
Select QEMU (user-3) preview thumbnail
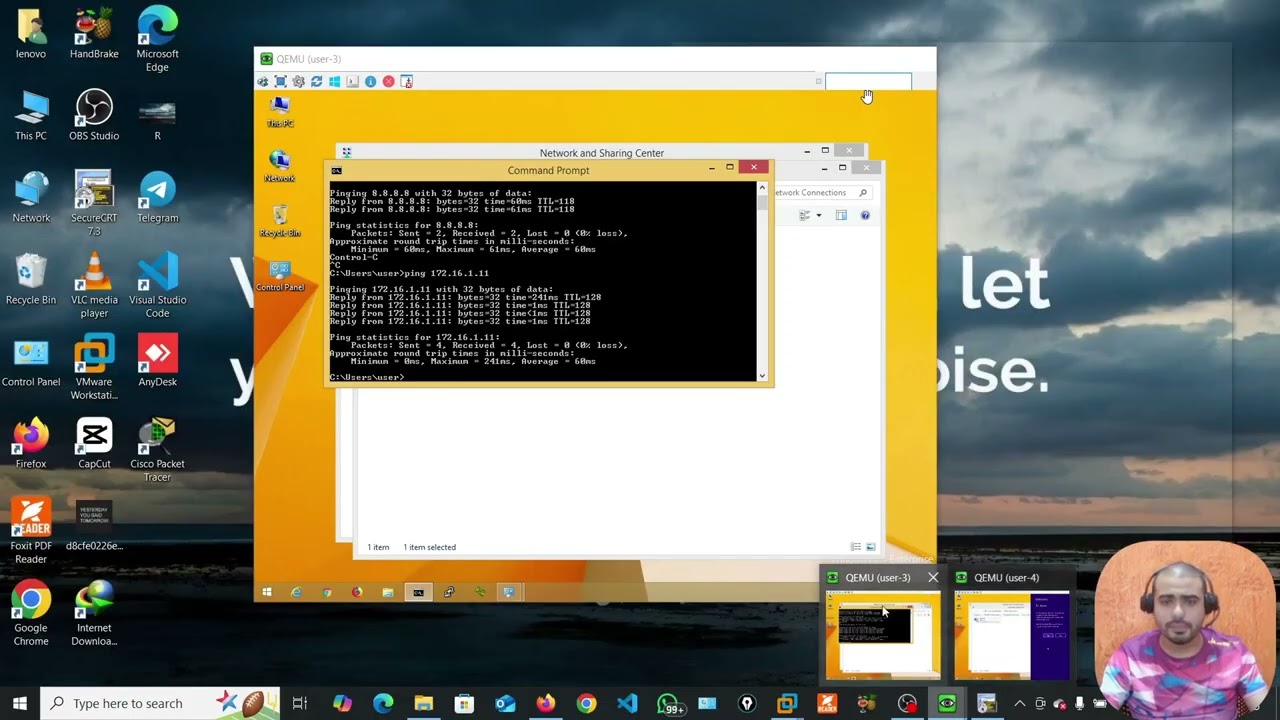(x=882, y=634)
